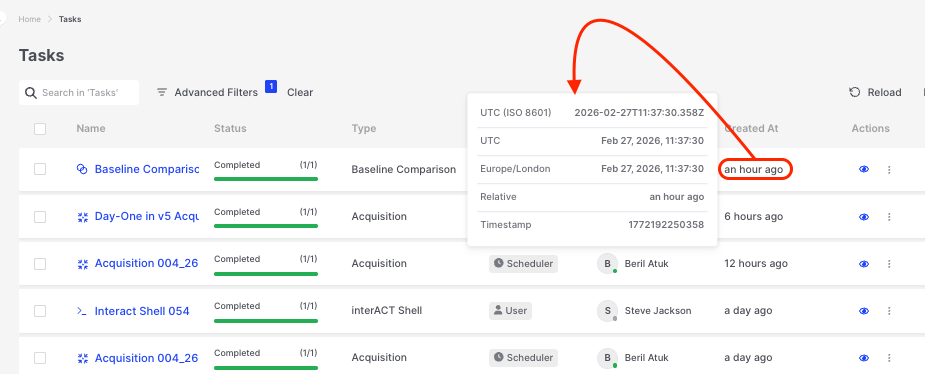Click Steve Jackson's avatar circle
Viewport: 925px width, 374px height.
pos(608,311)
